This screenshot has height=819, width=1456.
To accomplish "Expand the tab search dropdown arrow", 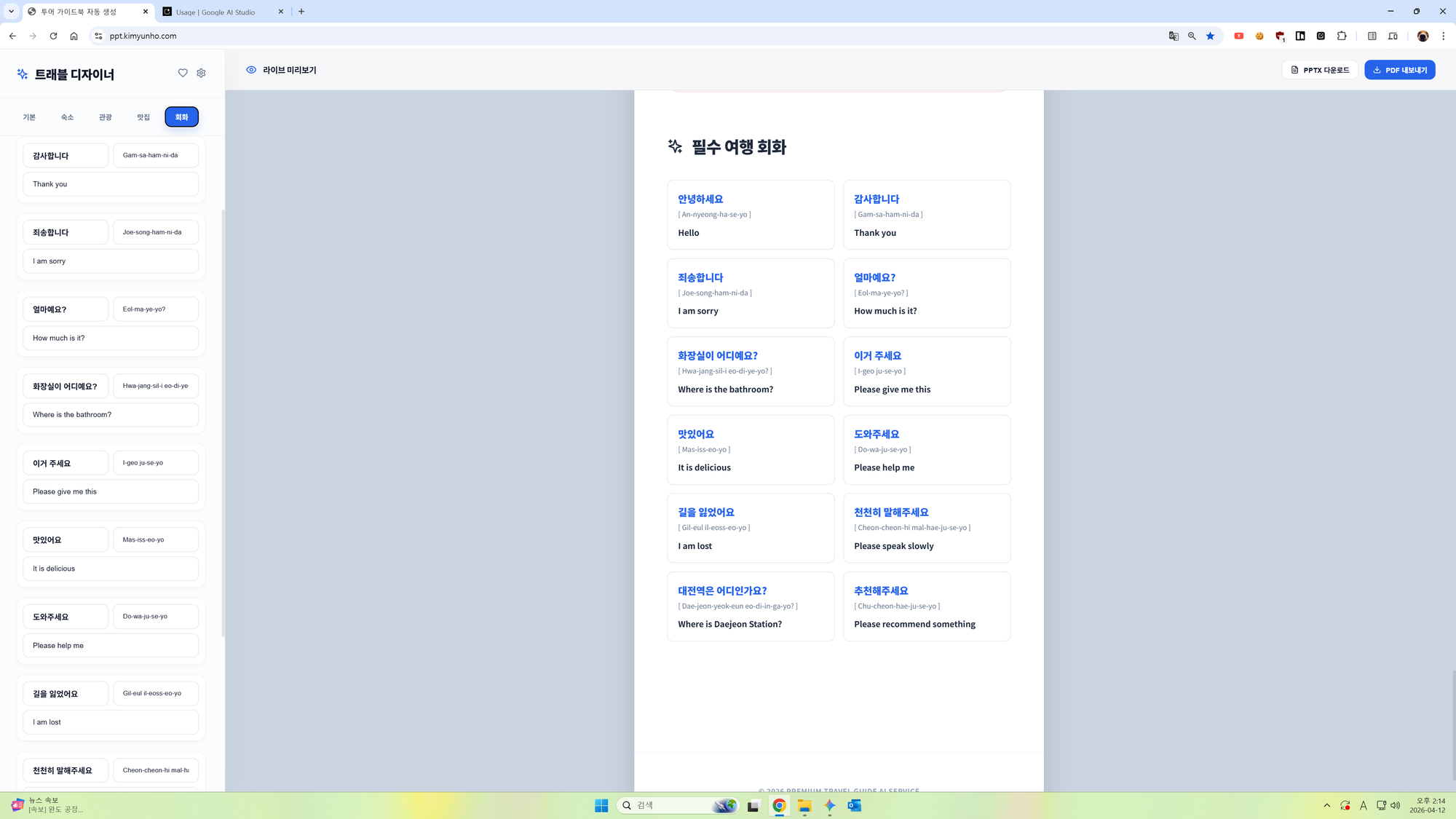I will tap(11, 12).
